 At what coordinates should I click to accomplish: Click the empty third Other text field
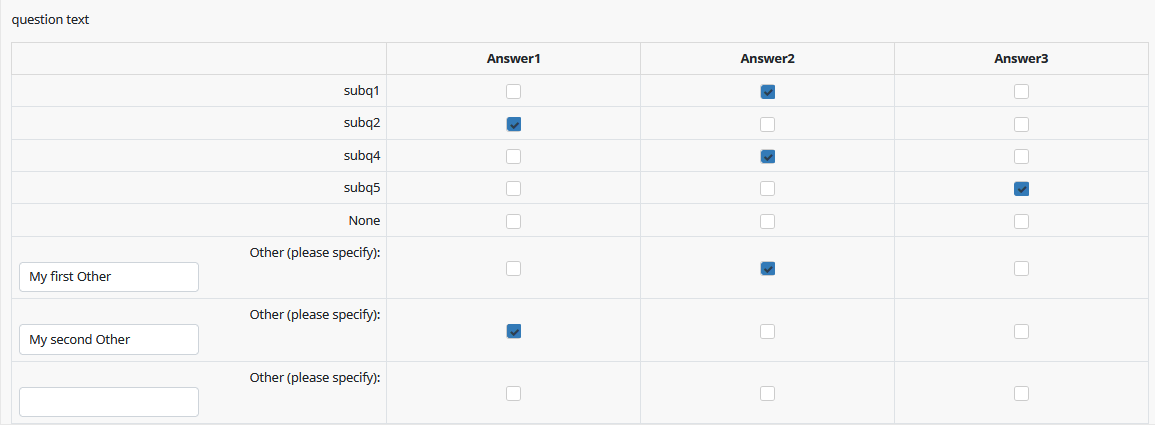coord(109,402)
